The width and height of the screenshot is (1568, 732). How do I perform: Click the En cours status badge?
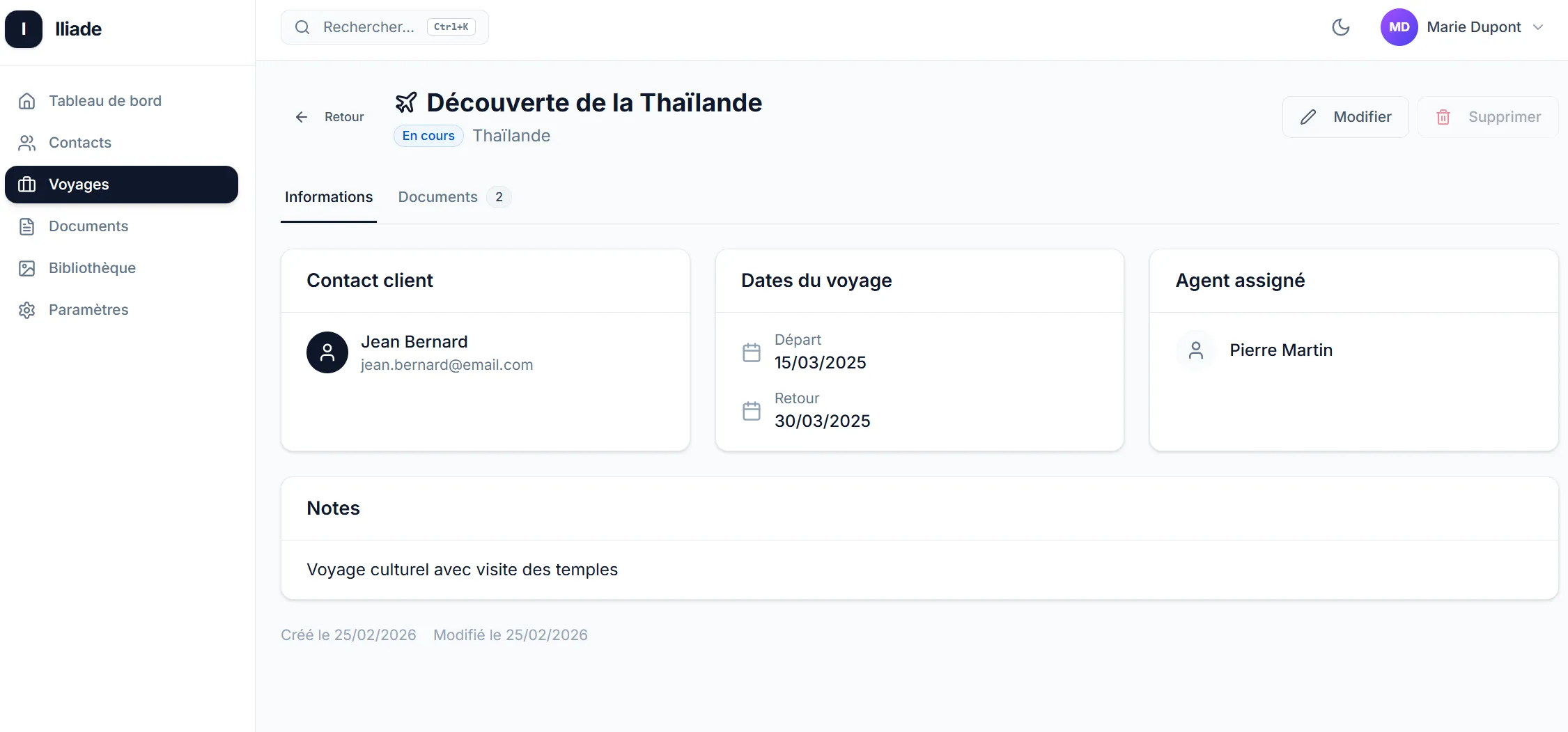point(428,135)
